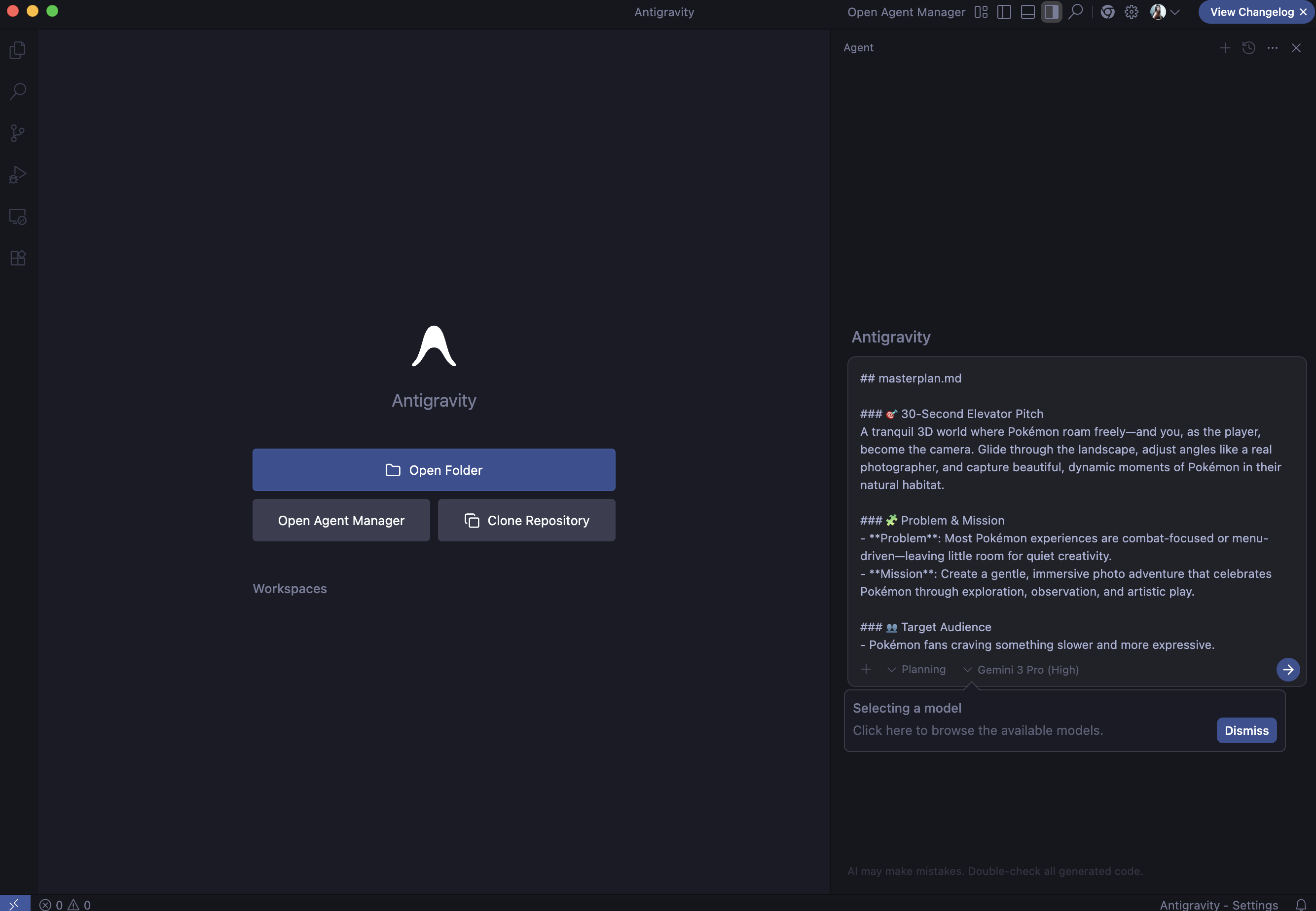Click the Open Folder button
Screen dimensions: 1316x911
tap(434, 470)
